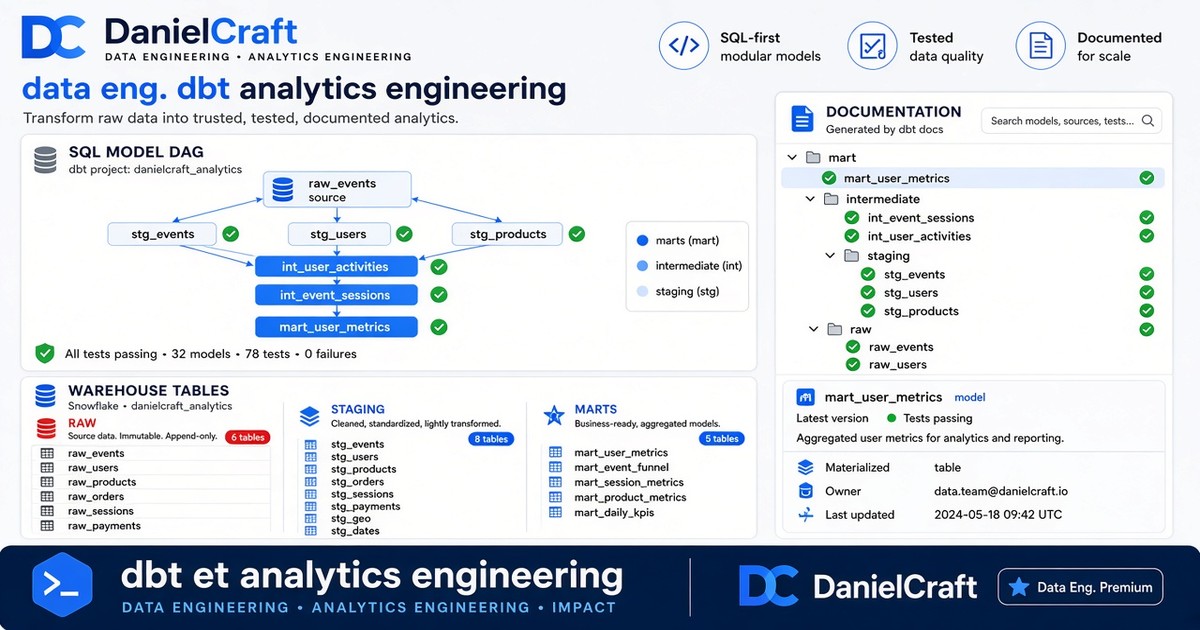Open the mart_user_metrics DAG node
1200x630 pixels.
pyautogui.click(x=336, y=327)
